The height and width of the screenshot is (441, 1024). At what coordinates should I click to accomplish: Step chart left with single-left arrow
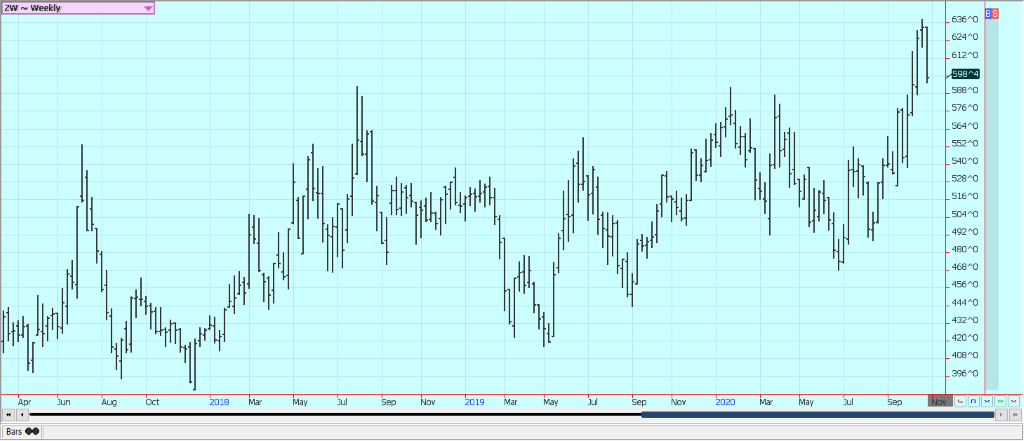22,415
